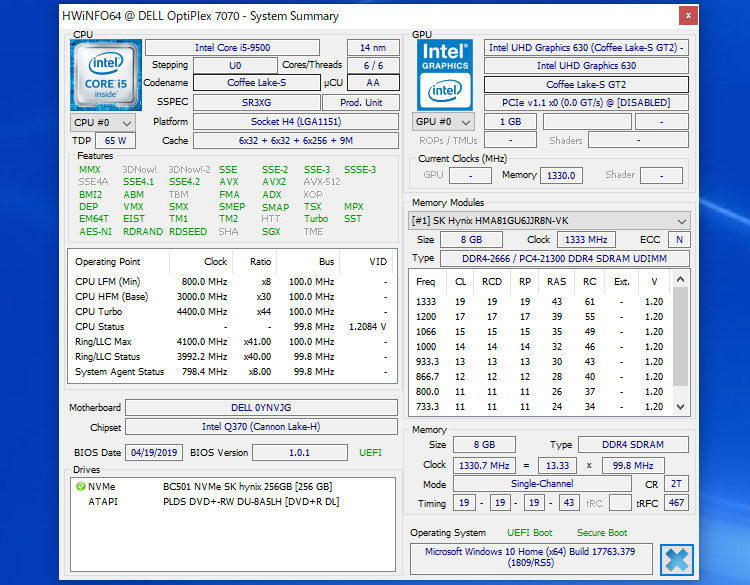Click the BIOS version 1.0.1 field

click(299, 453)
